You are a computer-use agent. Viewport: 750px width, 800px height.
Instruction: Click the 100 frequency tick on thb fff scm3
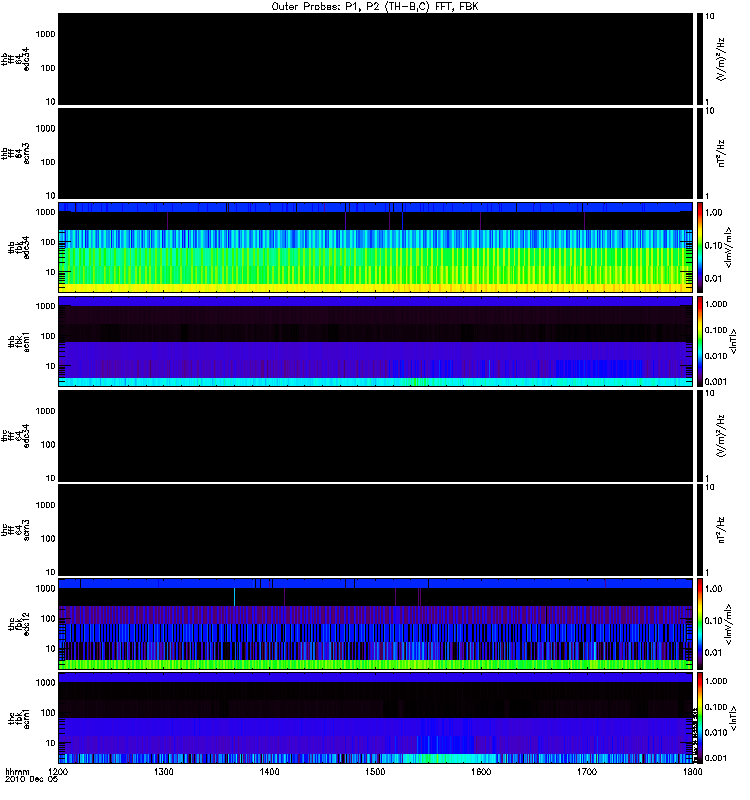tap(48, 162)
